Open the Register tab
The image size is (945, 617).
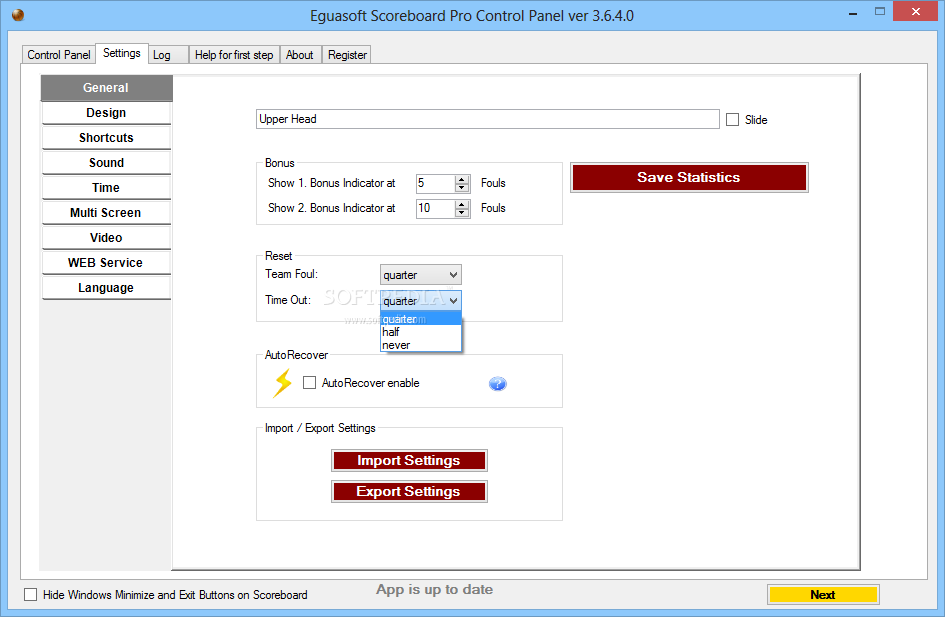347,55
